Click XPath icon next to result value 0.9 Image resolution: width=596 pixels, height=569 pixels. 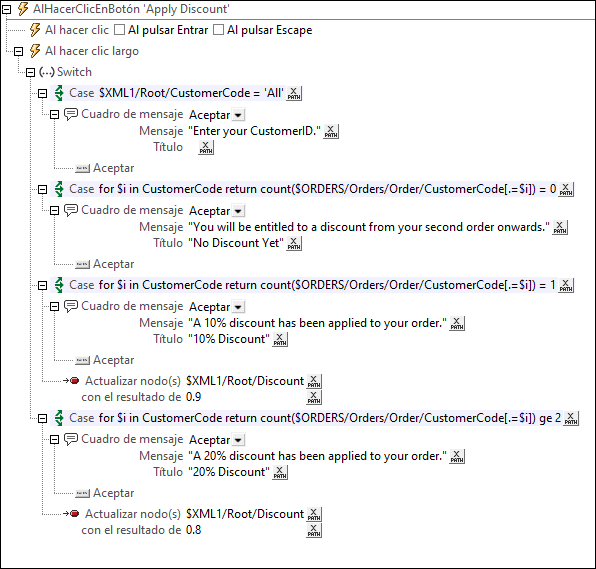click(x=314, y=397)
